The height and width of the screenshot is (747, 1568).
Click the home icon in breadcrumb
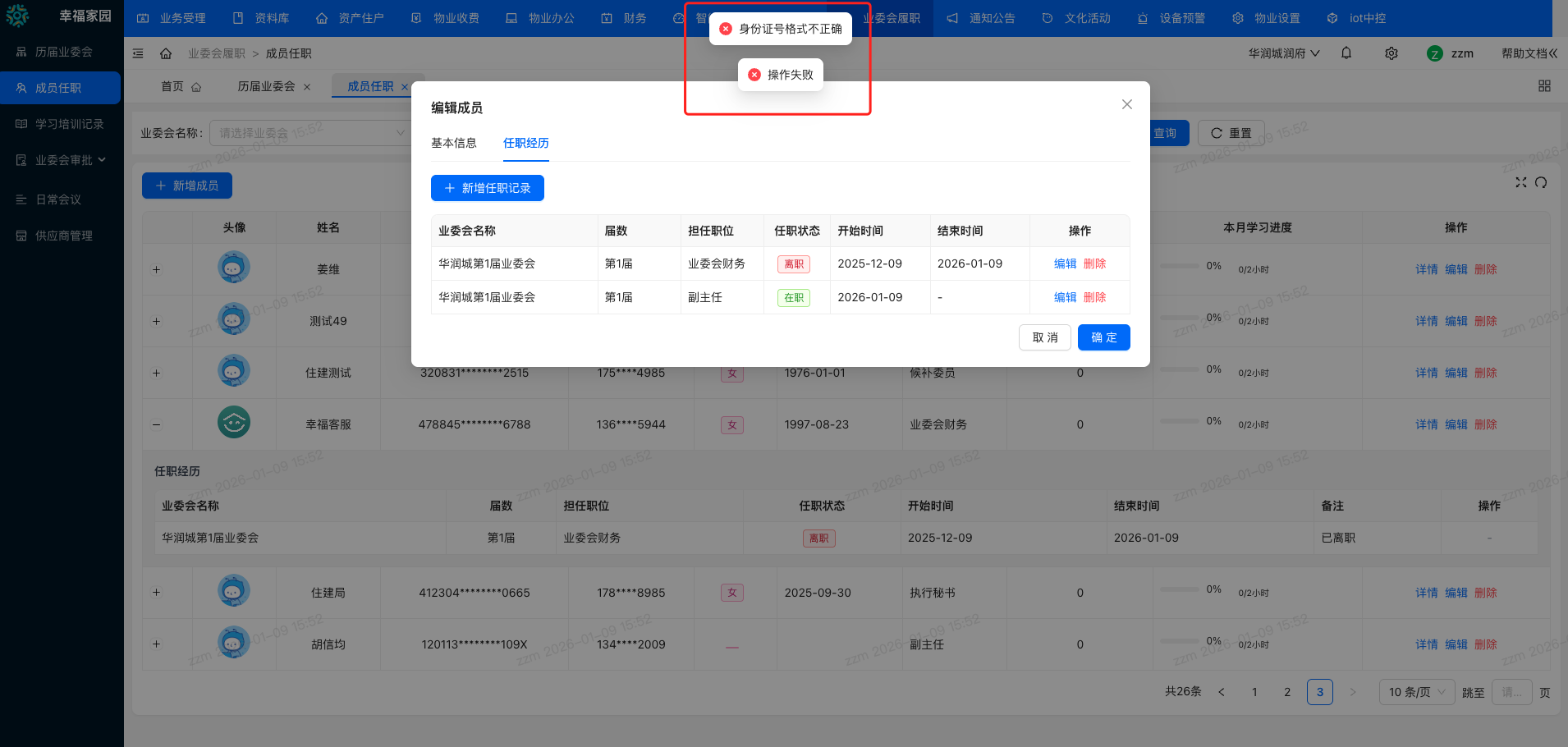166,53
